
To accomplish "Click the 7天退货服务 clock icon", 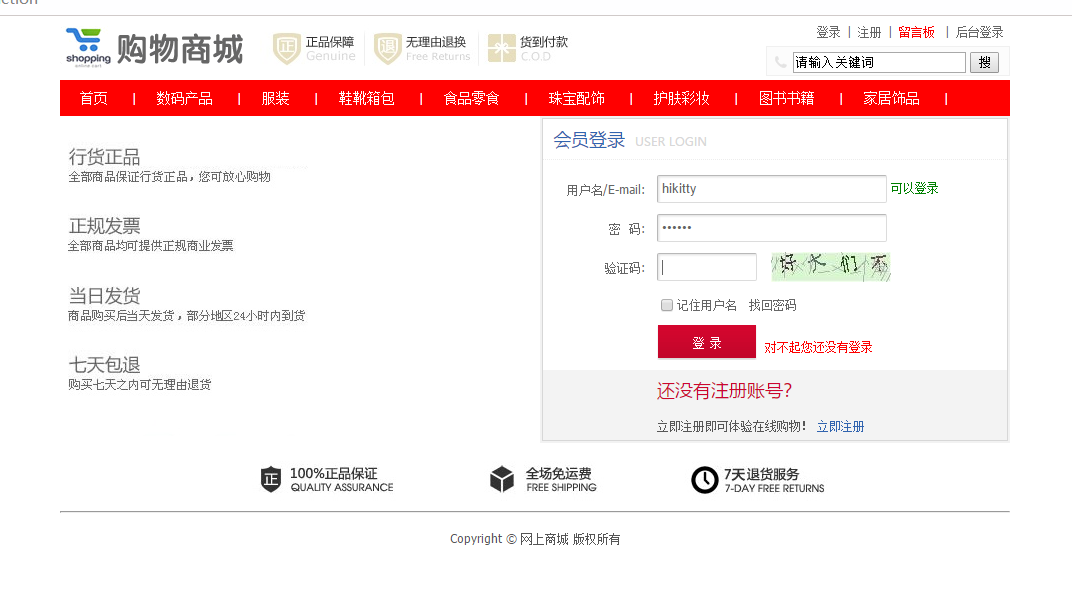I will click(704, 480).
